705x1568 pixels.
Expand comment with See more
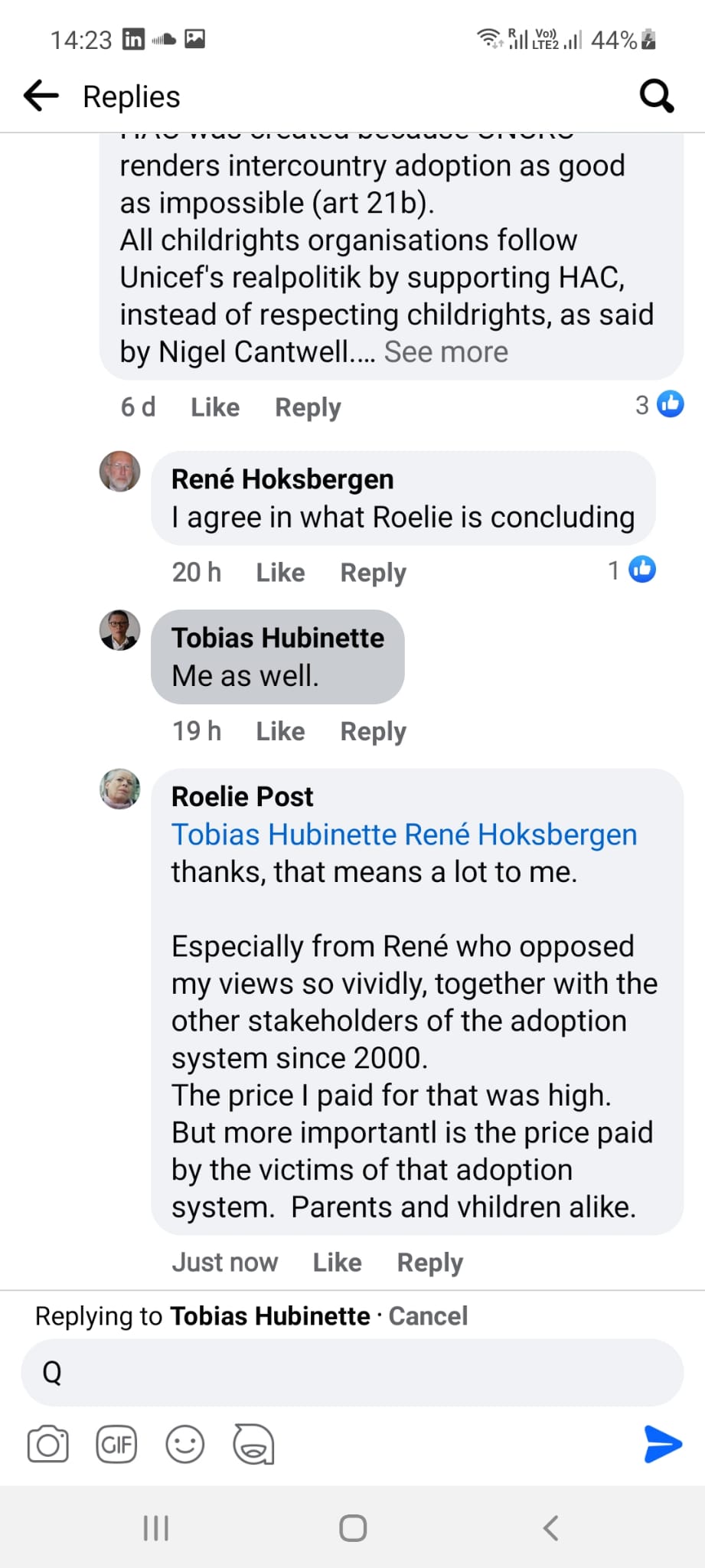point(446,352)
